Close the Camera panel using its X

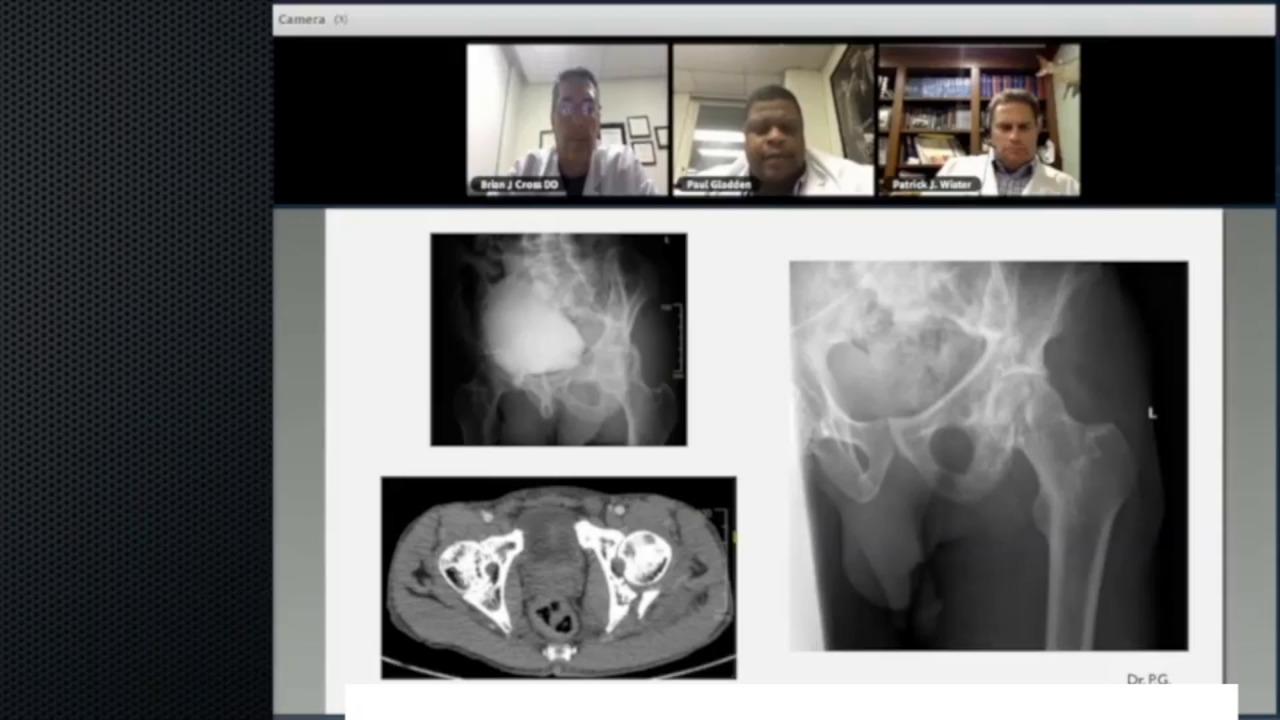[341, 19]
